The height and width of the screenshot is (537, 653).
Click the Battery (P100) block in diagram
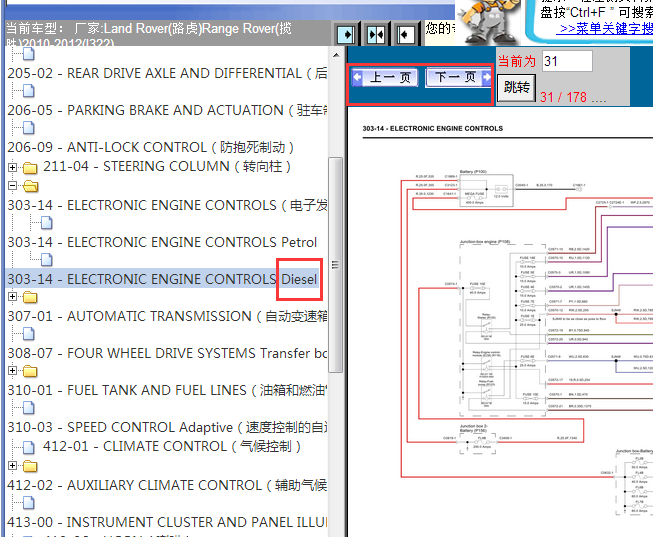[x=486, y=190]
